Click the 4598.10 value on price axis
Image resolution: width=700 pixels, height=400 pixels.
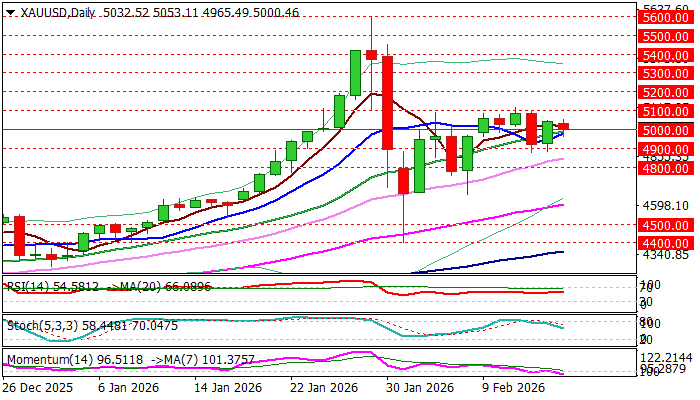668,205
